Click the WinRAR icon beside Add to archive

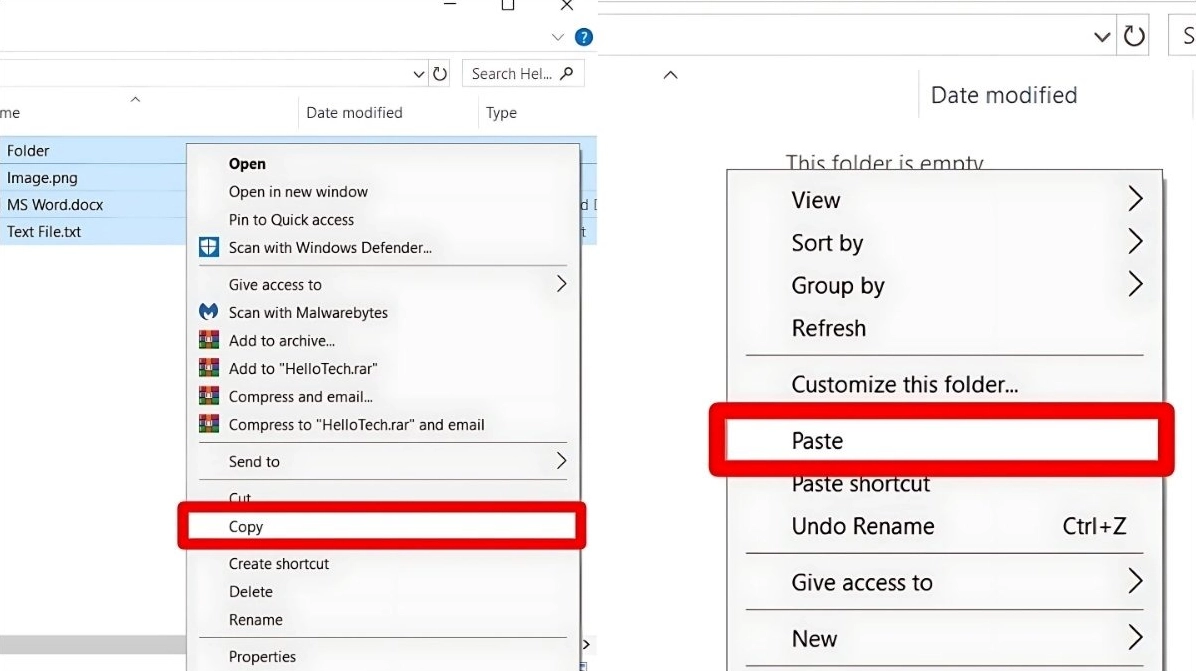coord(209,340)
